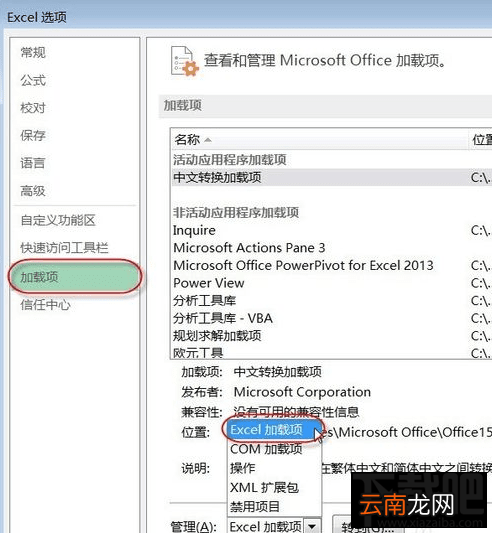Screen dimensions: 492x533
Task: Choose XML 扩展包 option
Action: point(274,488)
